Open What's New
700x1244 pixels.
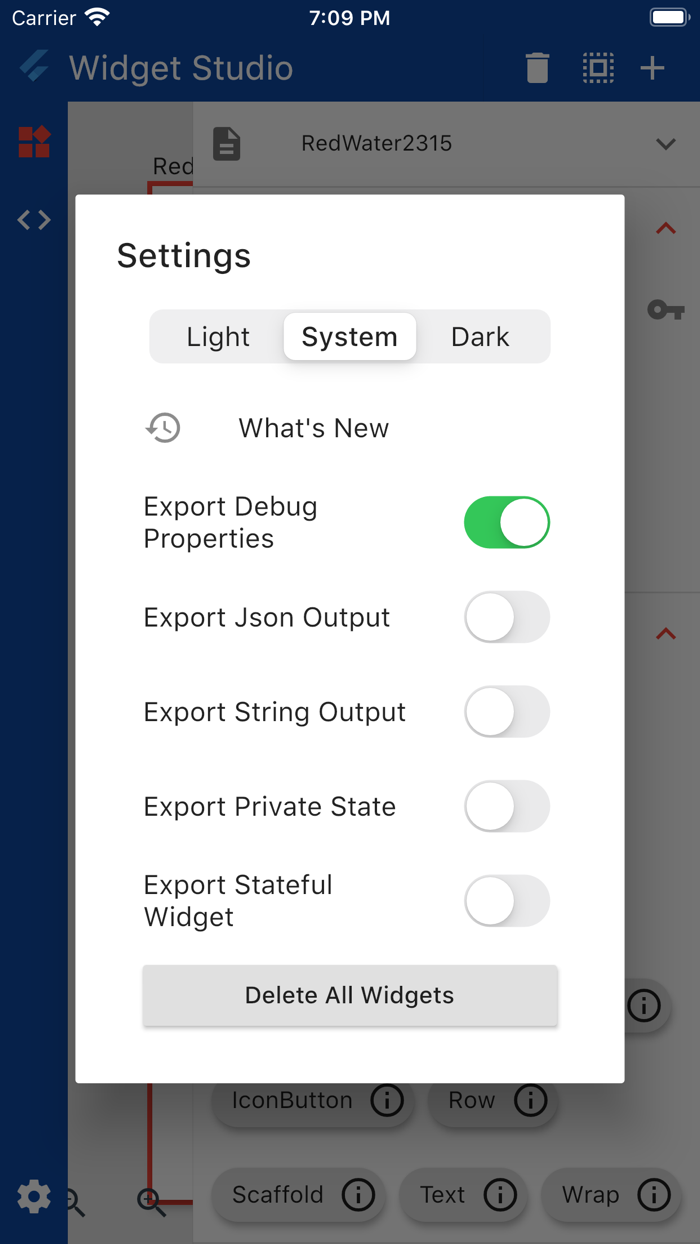pos(312,427)
